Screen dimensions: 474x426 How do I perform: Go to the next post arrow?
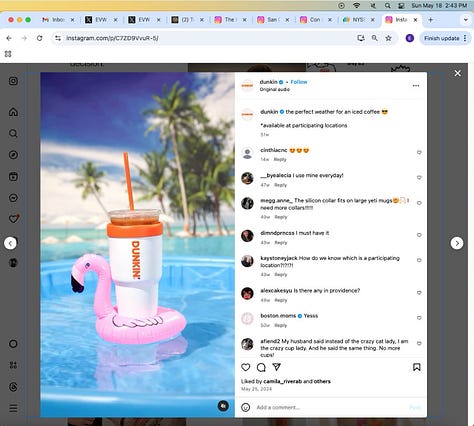pos(457,243)
